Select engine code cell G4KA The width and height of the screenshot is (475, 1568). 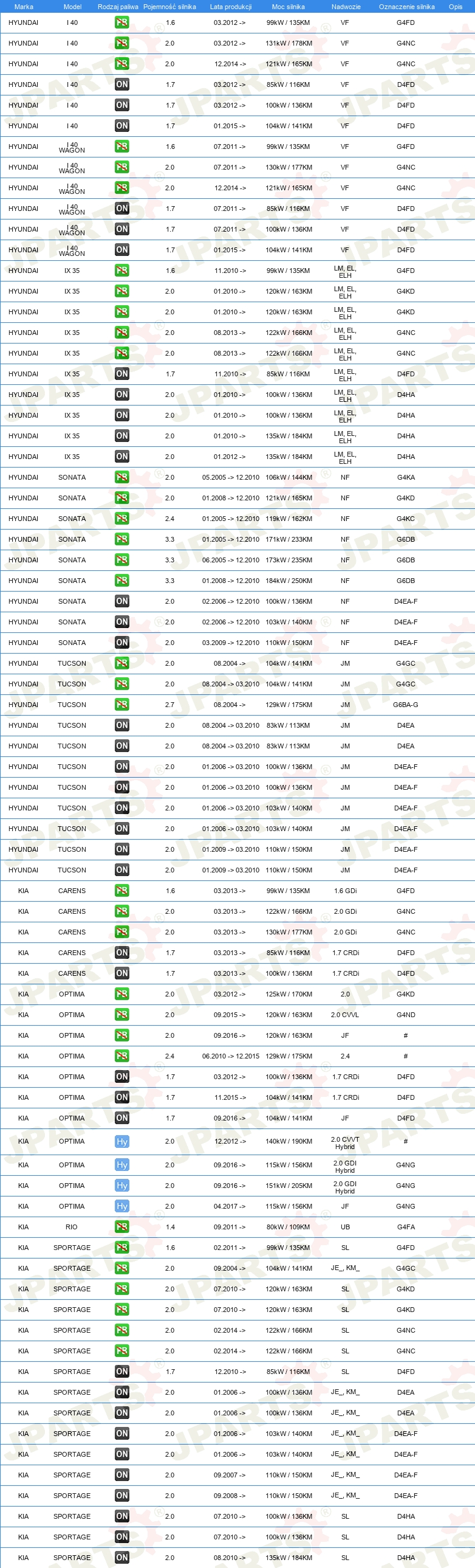406,477
